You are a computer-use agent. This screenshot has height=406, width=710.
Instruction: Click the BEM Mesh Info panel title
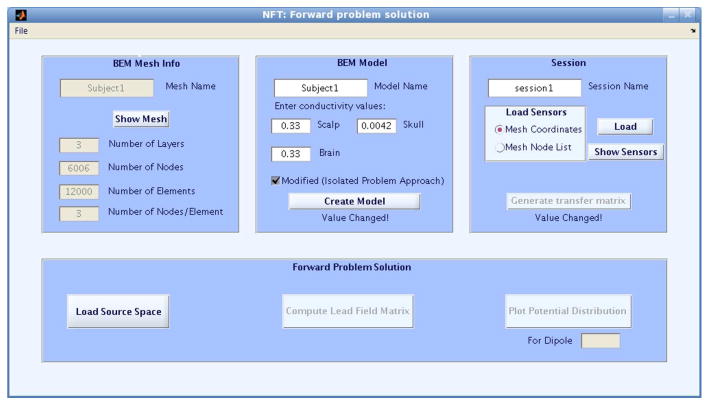(x=146, y=63)
